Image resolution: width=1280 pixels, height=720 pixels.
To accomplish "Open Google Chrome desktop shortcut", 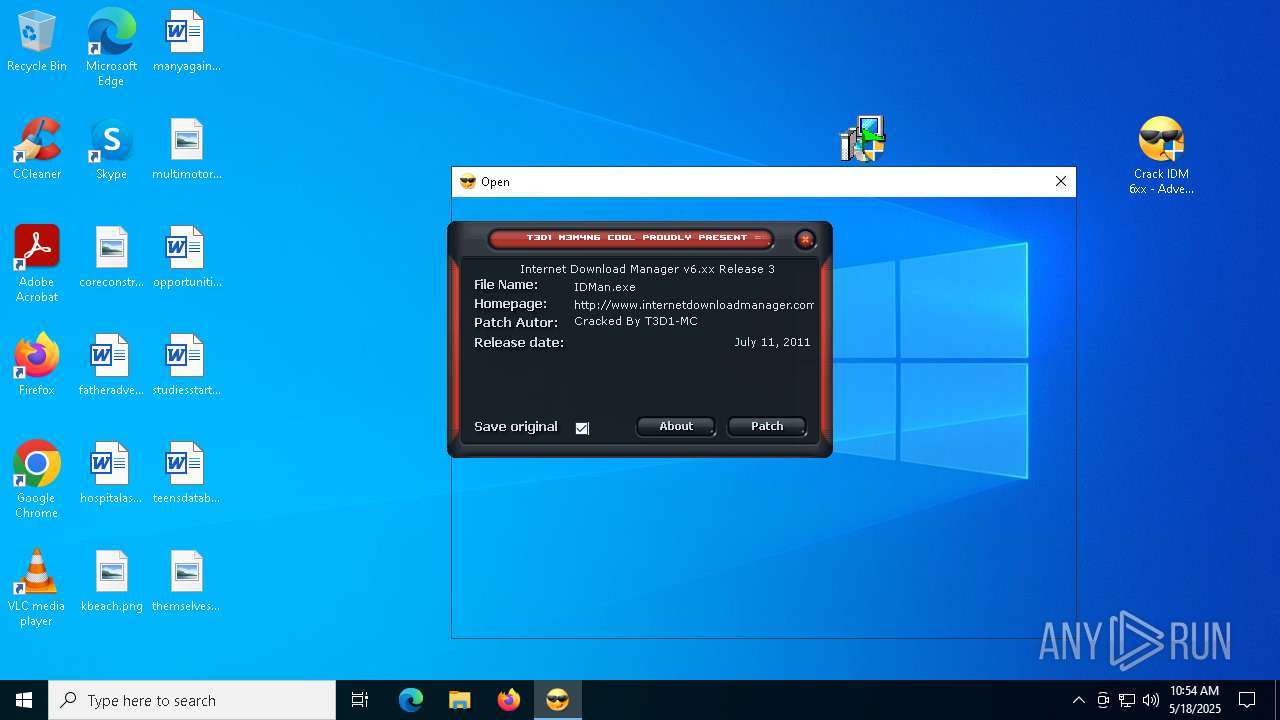I will [37, 480].
